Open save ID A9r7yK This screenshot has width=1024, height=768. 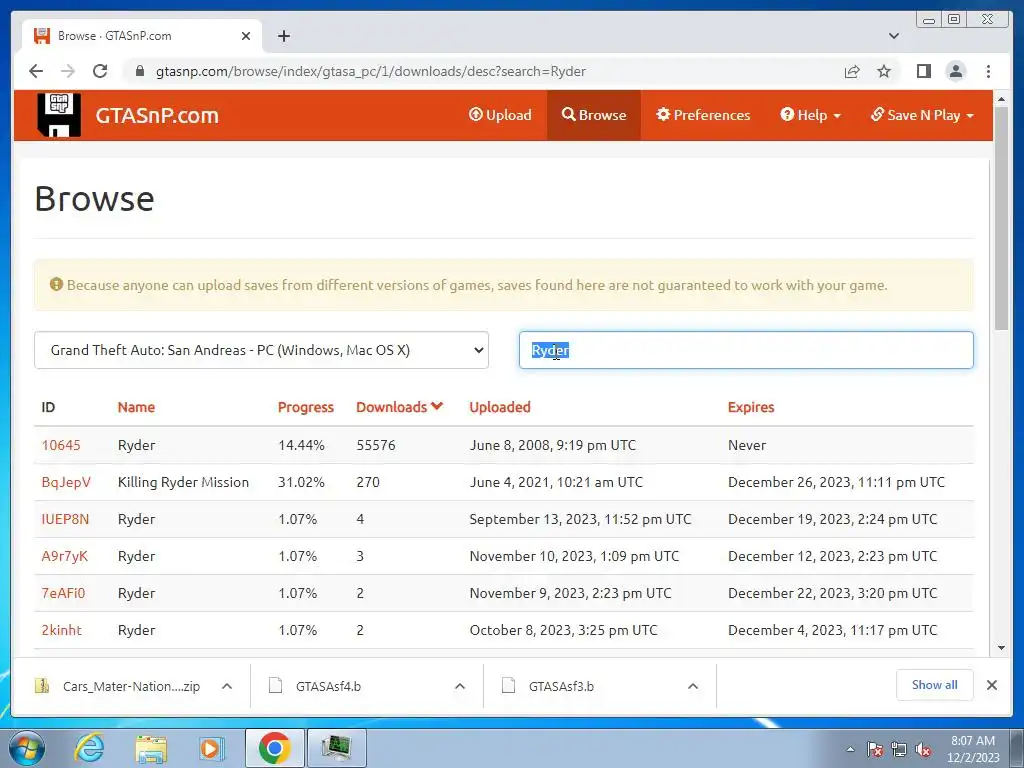coord(65,556)
